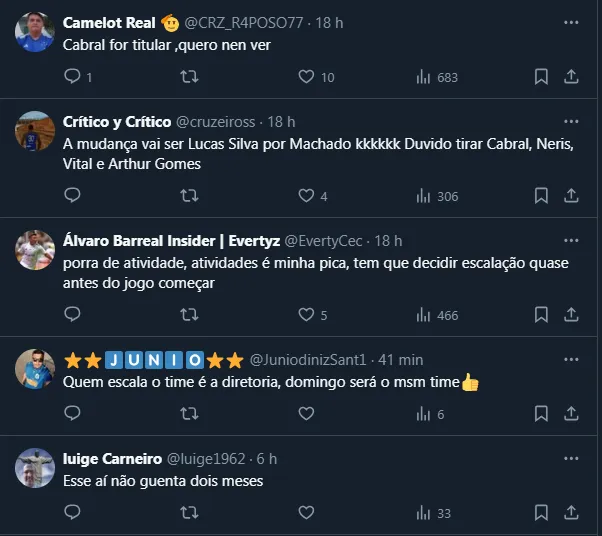The width and height of the screenshot is (602, 536).
Task: Retweet luige Carneiro's post
Action: (188, 513)
